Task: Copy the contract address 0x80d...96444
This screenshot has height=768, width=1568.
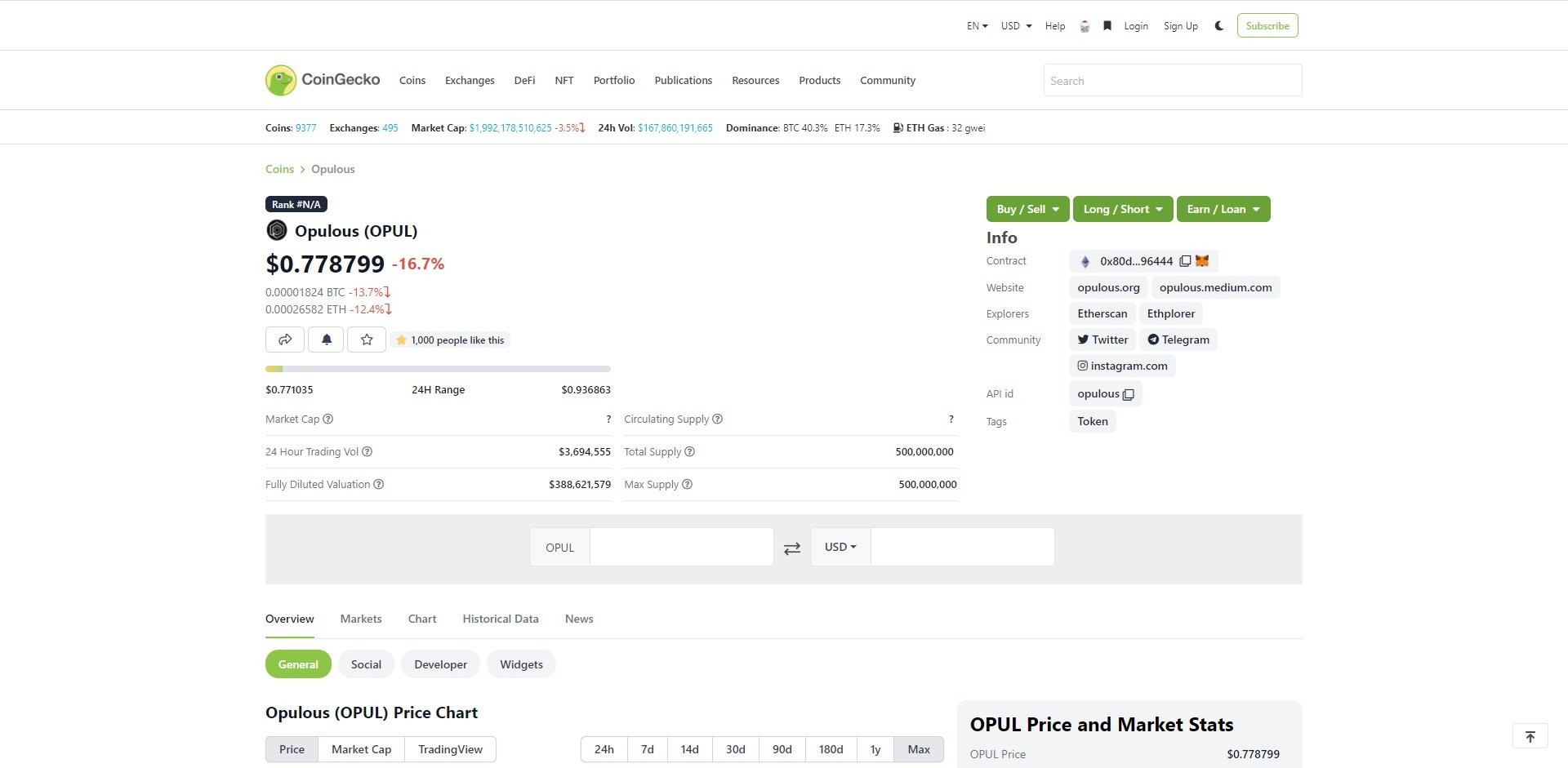Action: (1186, 260)
